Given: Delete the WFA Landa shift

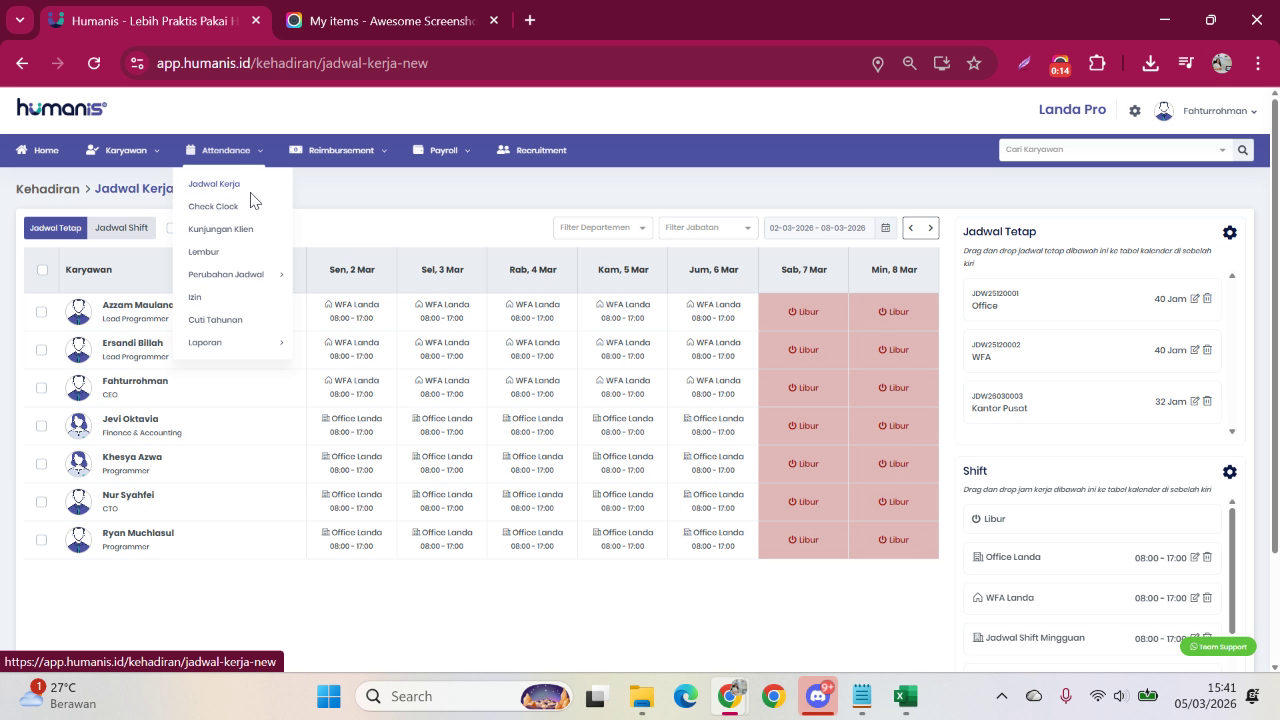Looking at the screenshot, I should [x=1207, y=597].
